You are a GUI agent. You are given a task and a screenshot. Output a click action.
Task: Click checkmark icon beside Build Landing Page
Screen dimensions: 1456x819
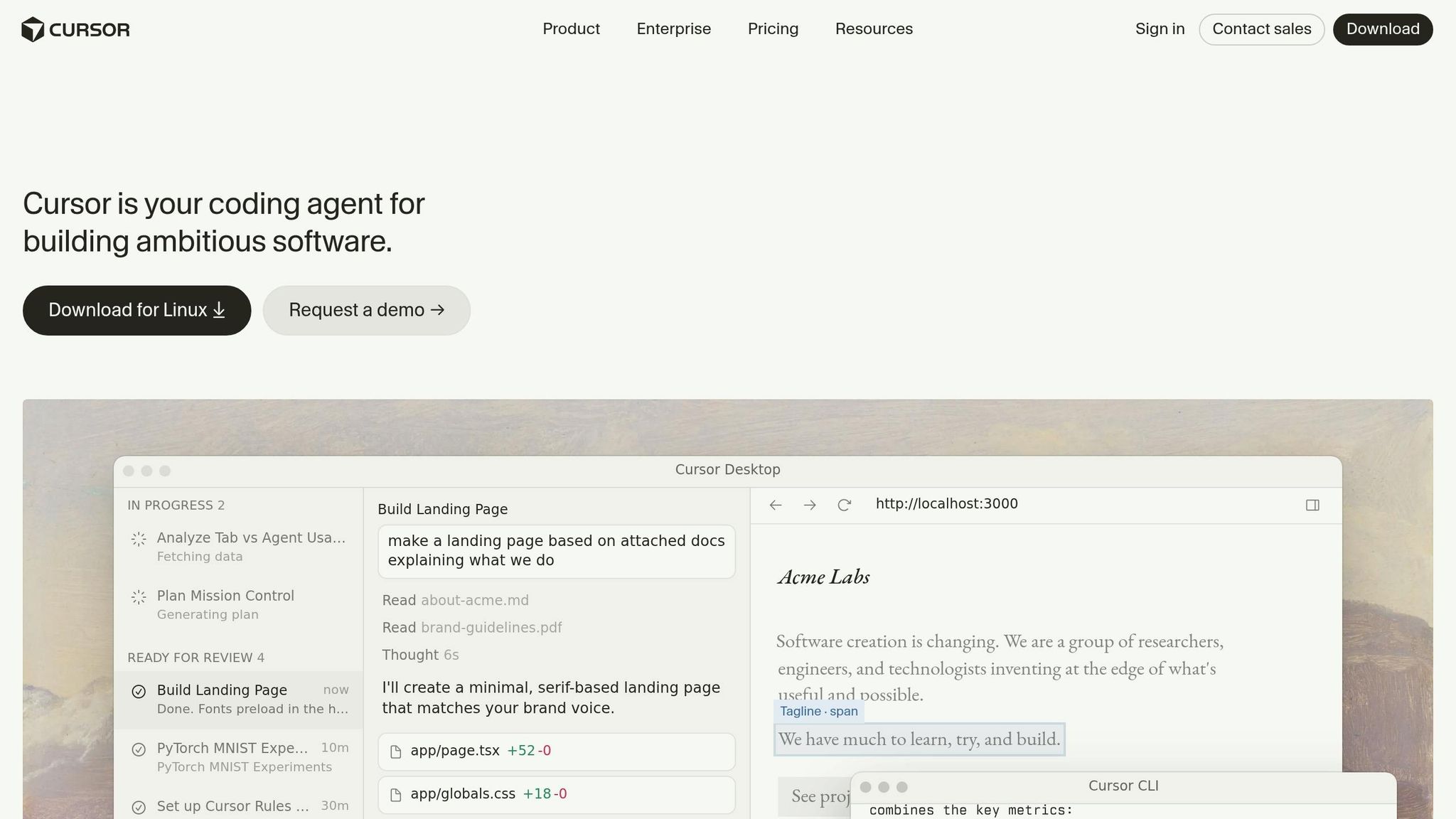[x=139, y=691]
